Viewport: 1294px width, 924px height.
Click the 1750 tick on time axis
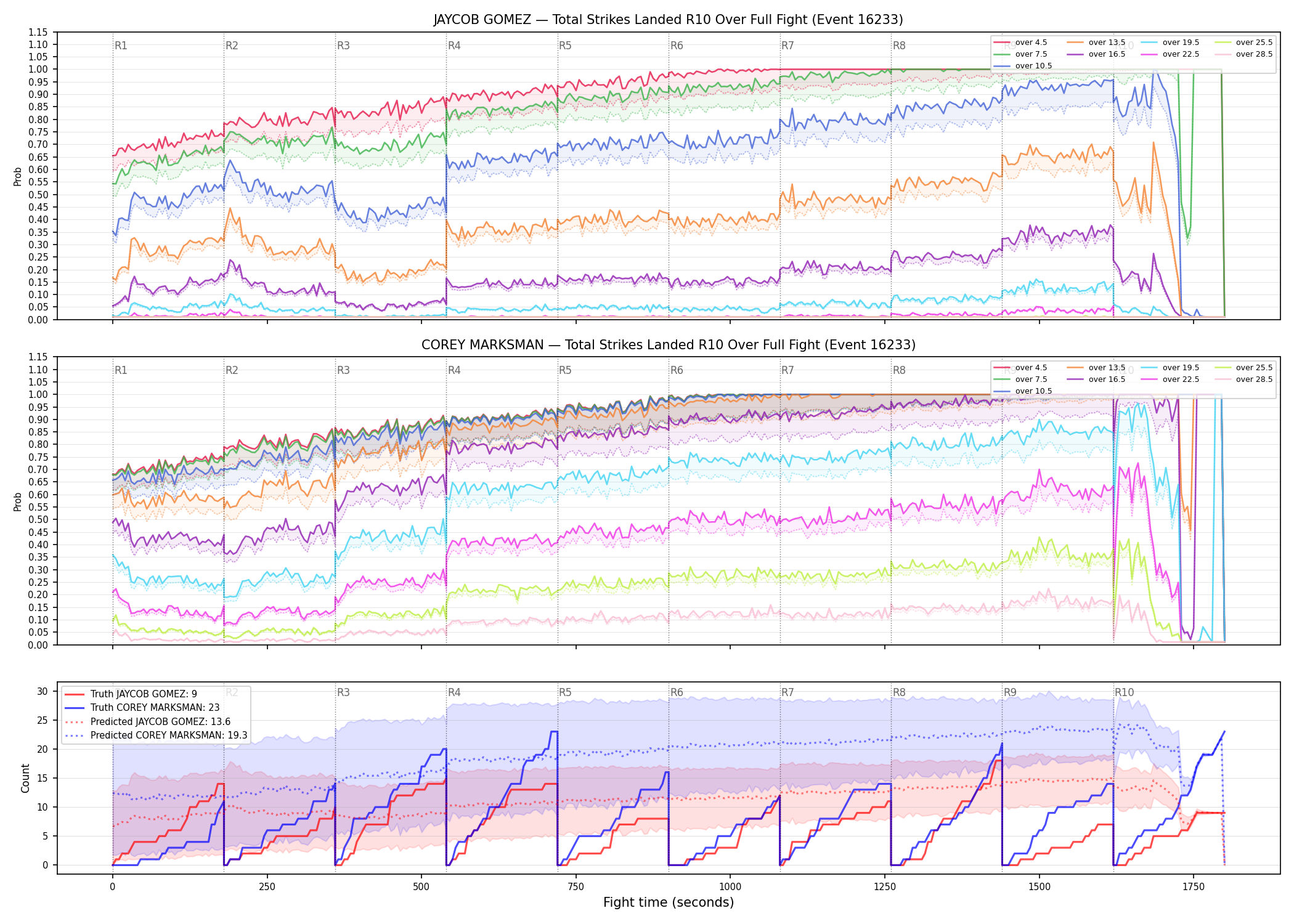click(1194, 887)
